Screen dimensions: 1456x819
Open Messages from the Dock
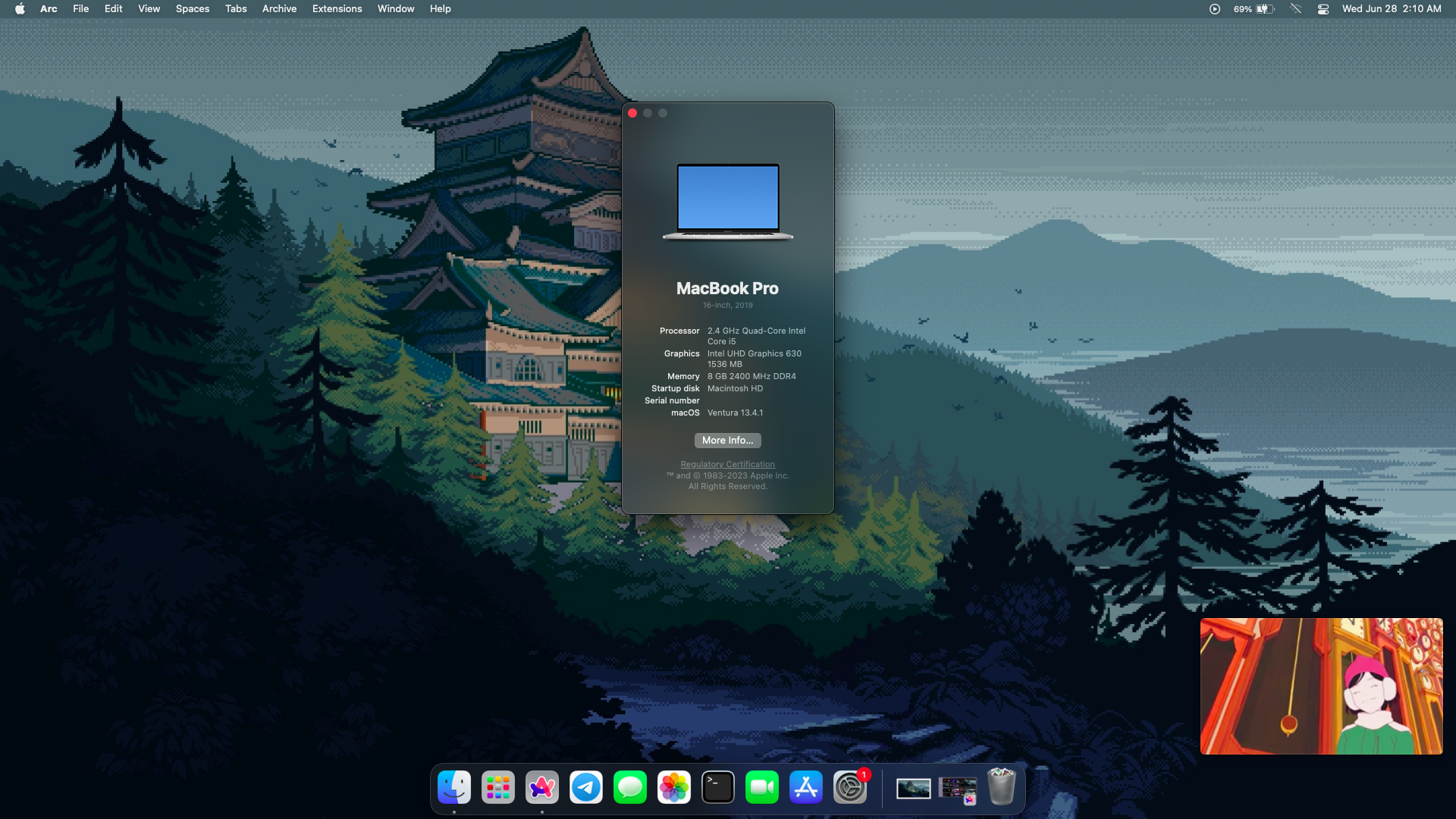click(x=630, y=788)
